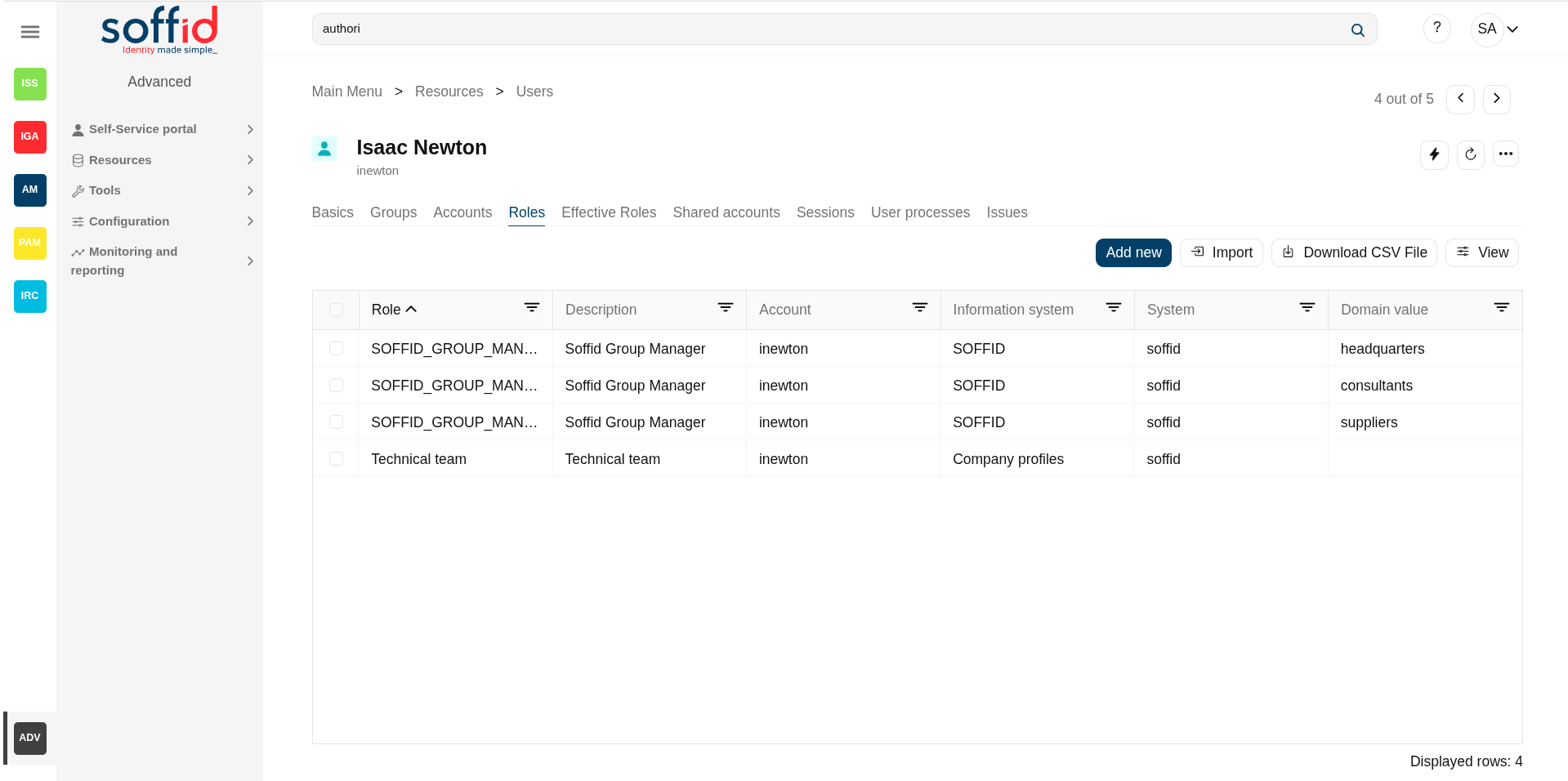Expand Configuration sidebar menu
The width and height of the screenshot is (1568, 781).
[x=163, y=221]
